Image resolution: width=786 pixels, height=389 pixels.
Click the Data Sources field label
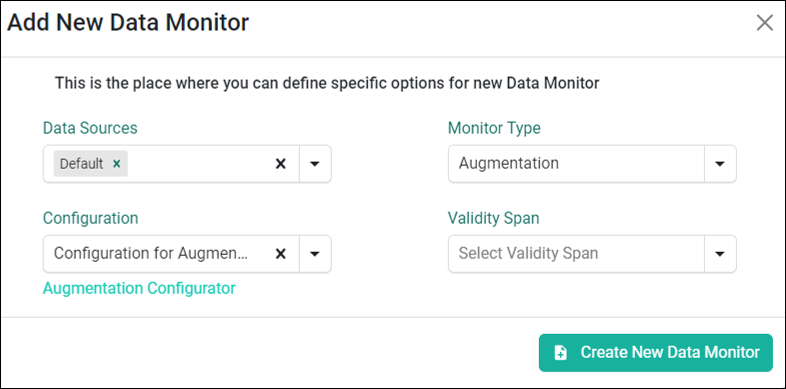90,128
